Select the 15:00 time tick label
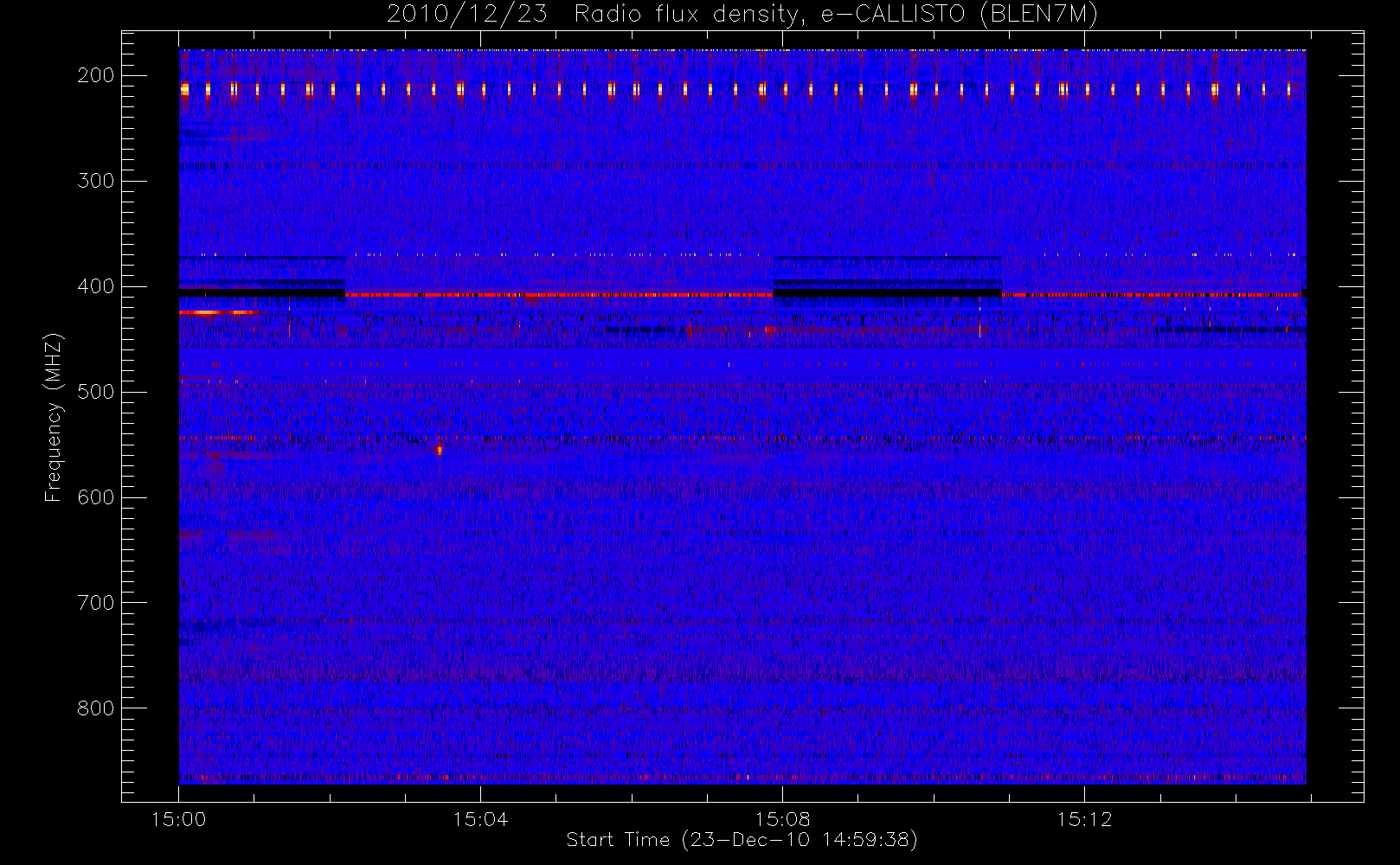Viewport: 1400px width, 865px height. [179, 819]
